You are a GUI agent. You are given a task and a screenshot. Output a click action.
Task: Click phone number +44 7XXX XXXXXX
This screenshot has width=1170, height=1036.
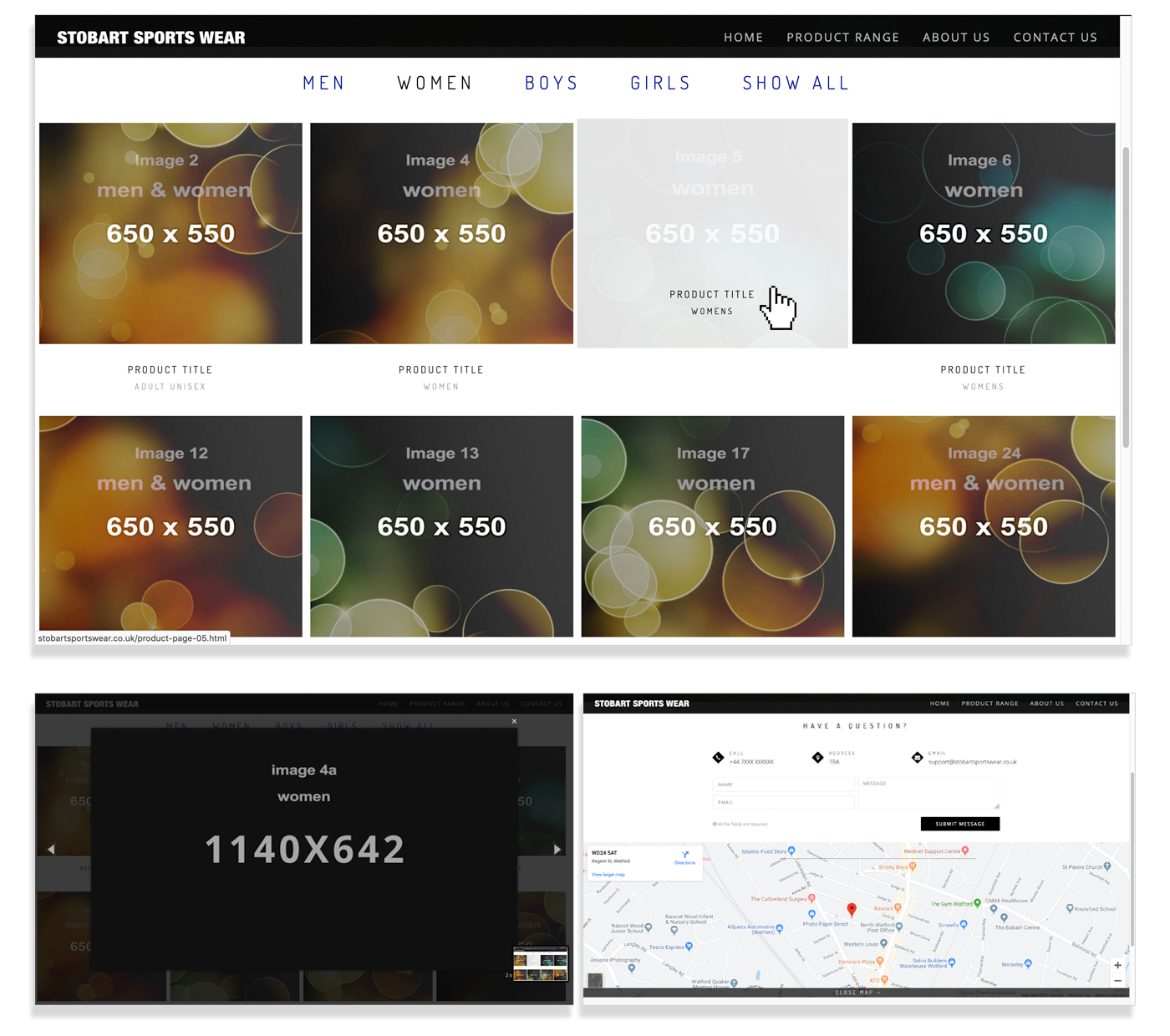pyautogui.click(x=751, y=762)
